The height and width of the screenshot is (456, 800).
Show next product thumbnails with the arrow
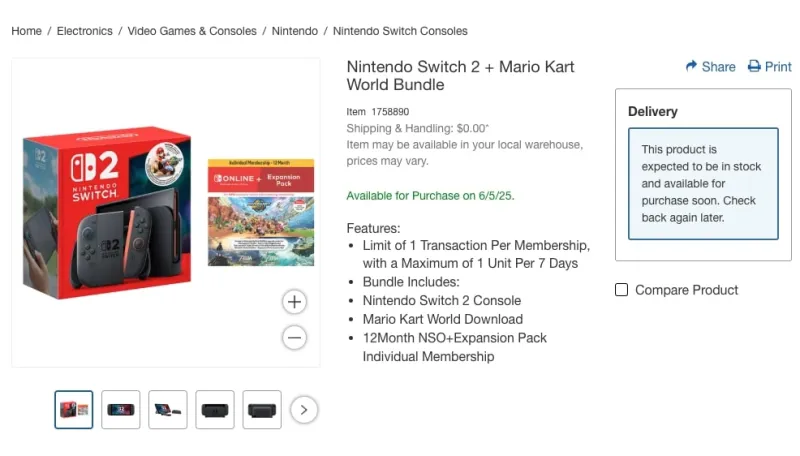coord(304,409)
